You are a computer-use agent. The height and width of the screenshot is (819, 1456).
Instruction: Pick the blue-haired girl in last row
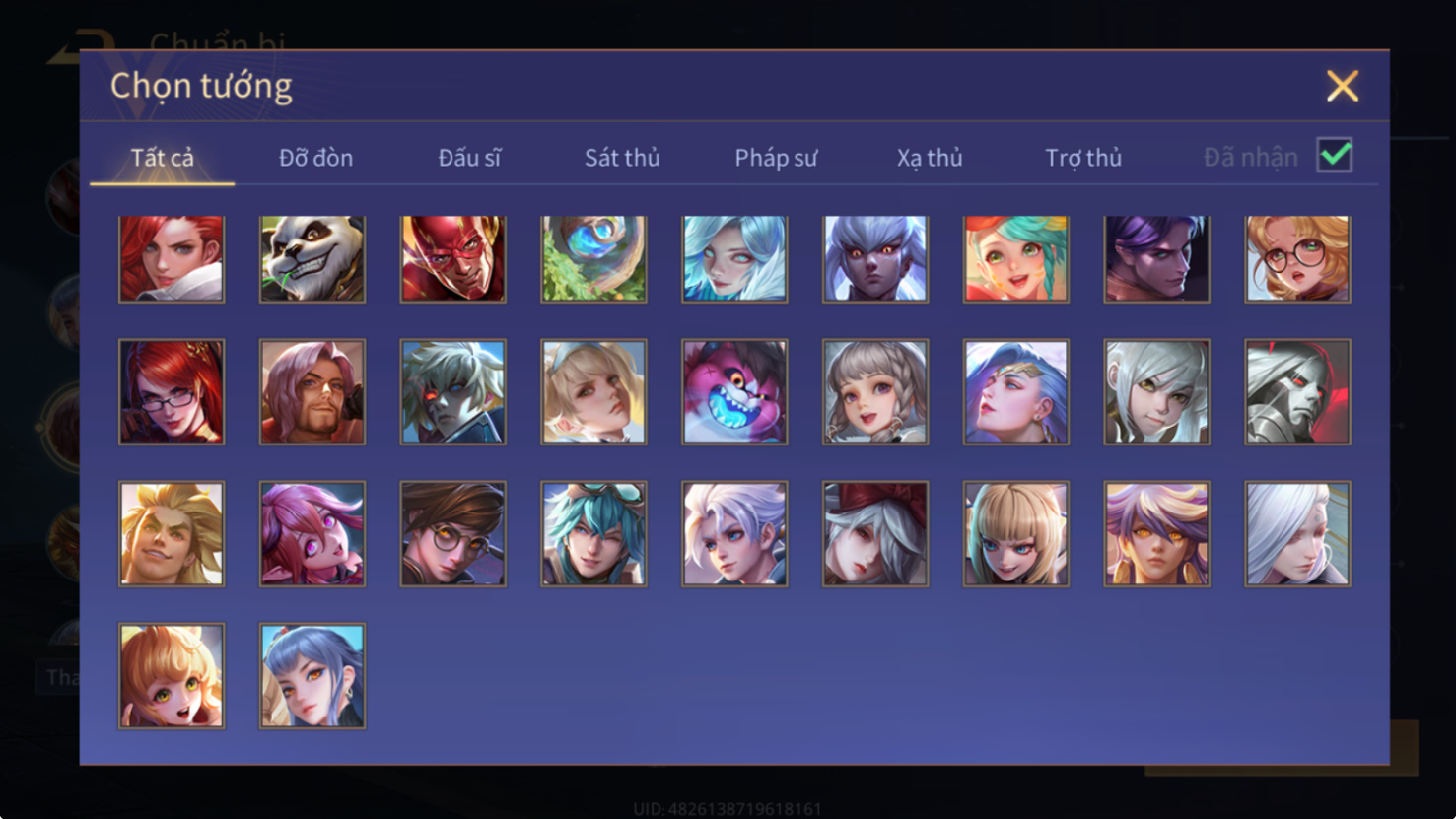coord(312,676)
